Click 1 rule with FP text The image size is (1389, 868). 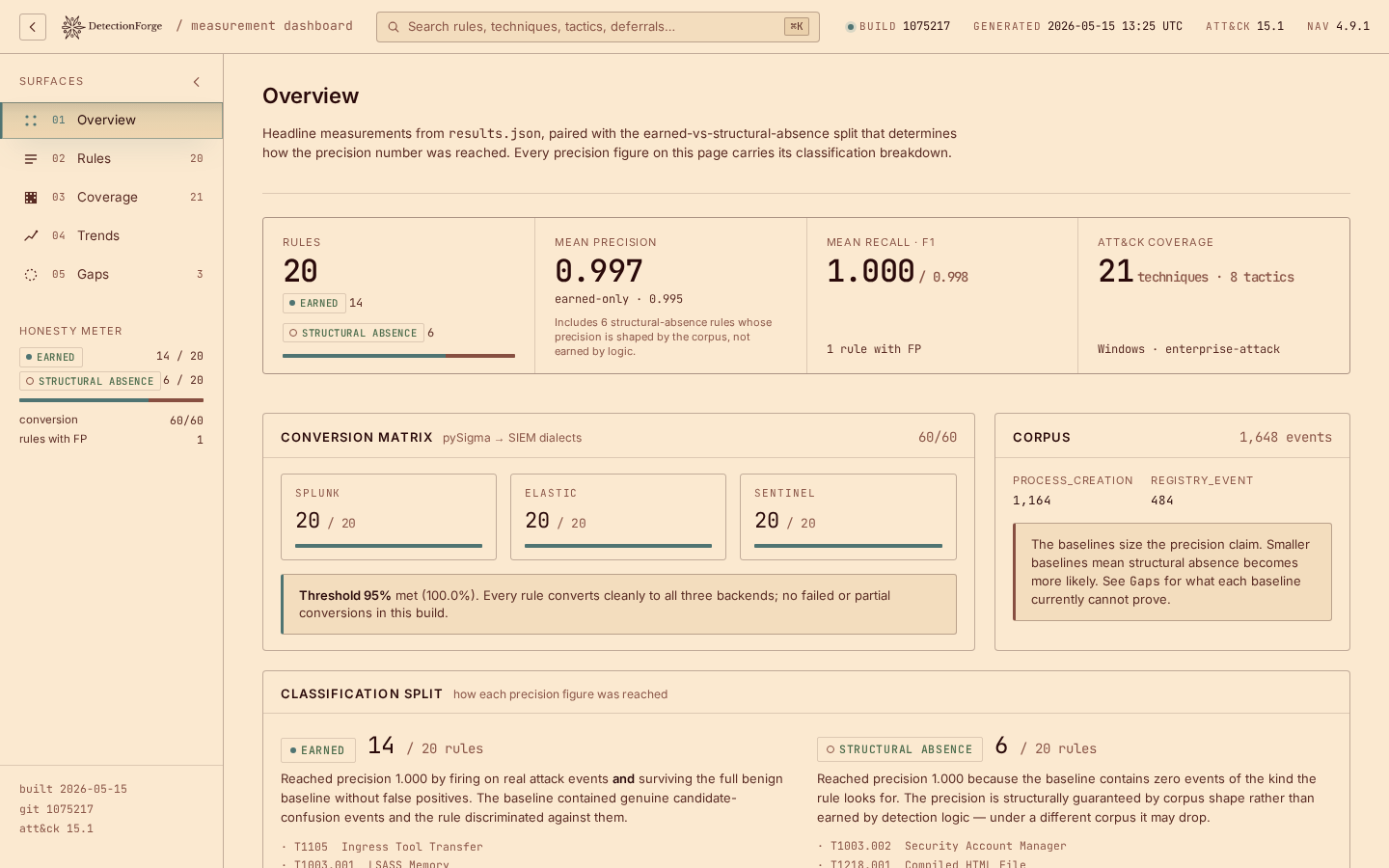coord(874,349)
